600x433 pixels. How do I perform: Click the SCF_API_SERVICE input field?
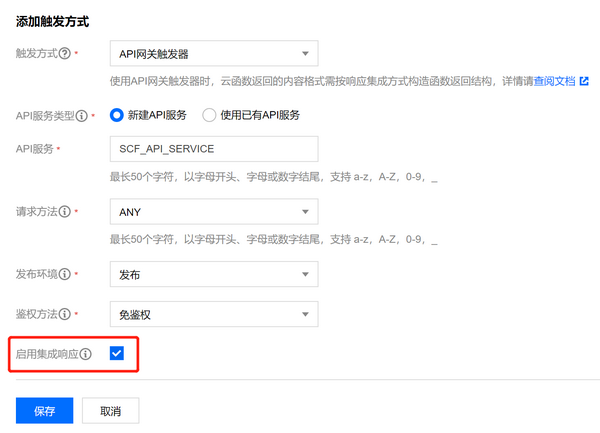click(x=214, y=149)
